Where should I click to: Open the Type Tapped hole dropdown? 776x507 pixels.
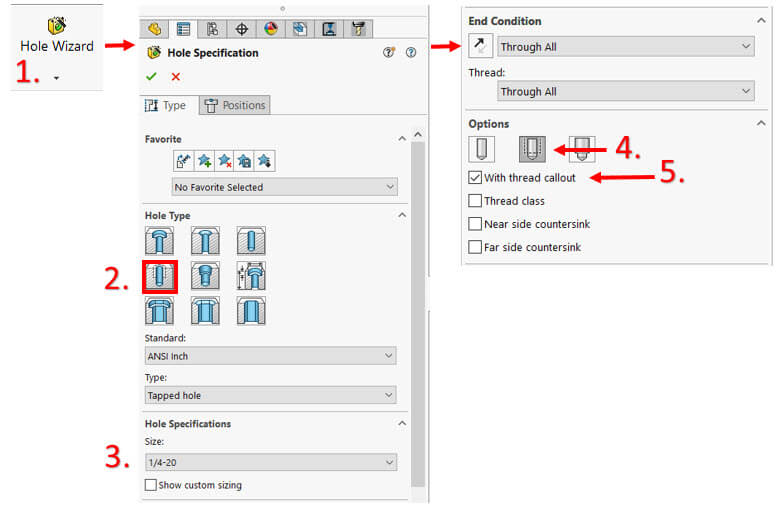tap(270, 396)
